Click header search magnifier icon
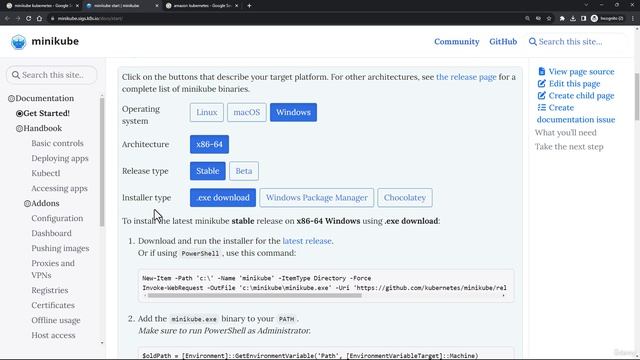The height and width of the screenshot is (360, 640). [x=533, y=42]
